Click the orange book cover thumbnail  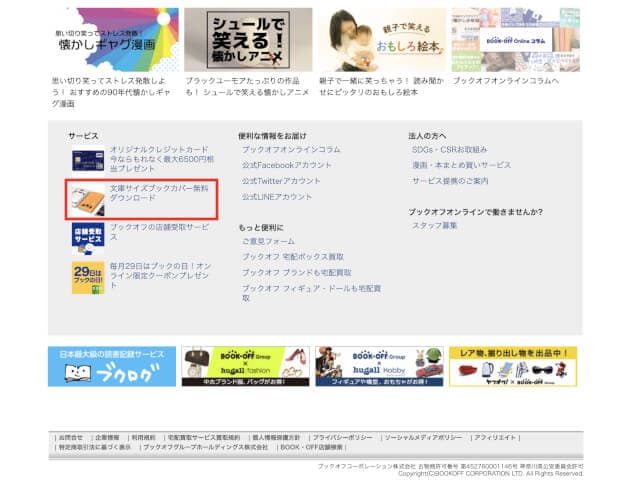pyautogui.click(x=88, y=200)
